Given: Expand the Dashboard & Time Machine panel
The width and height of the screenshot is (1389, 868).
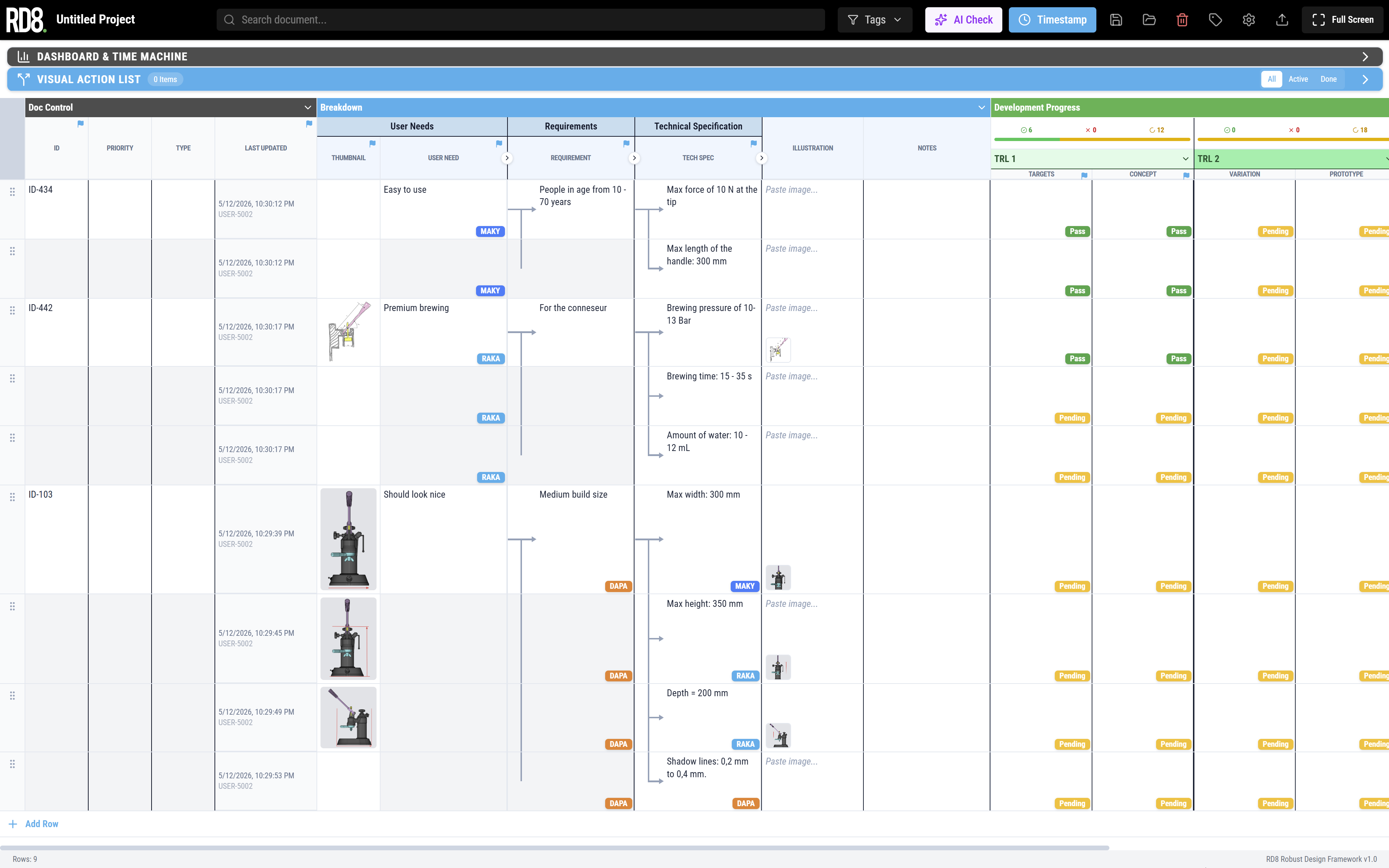Looking at the screenshot, I should point(1365,56).
